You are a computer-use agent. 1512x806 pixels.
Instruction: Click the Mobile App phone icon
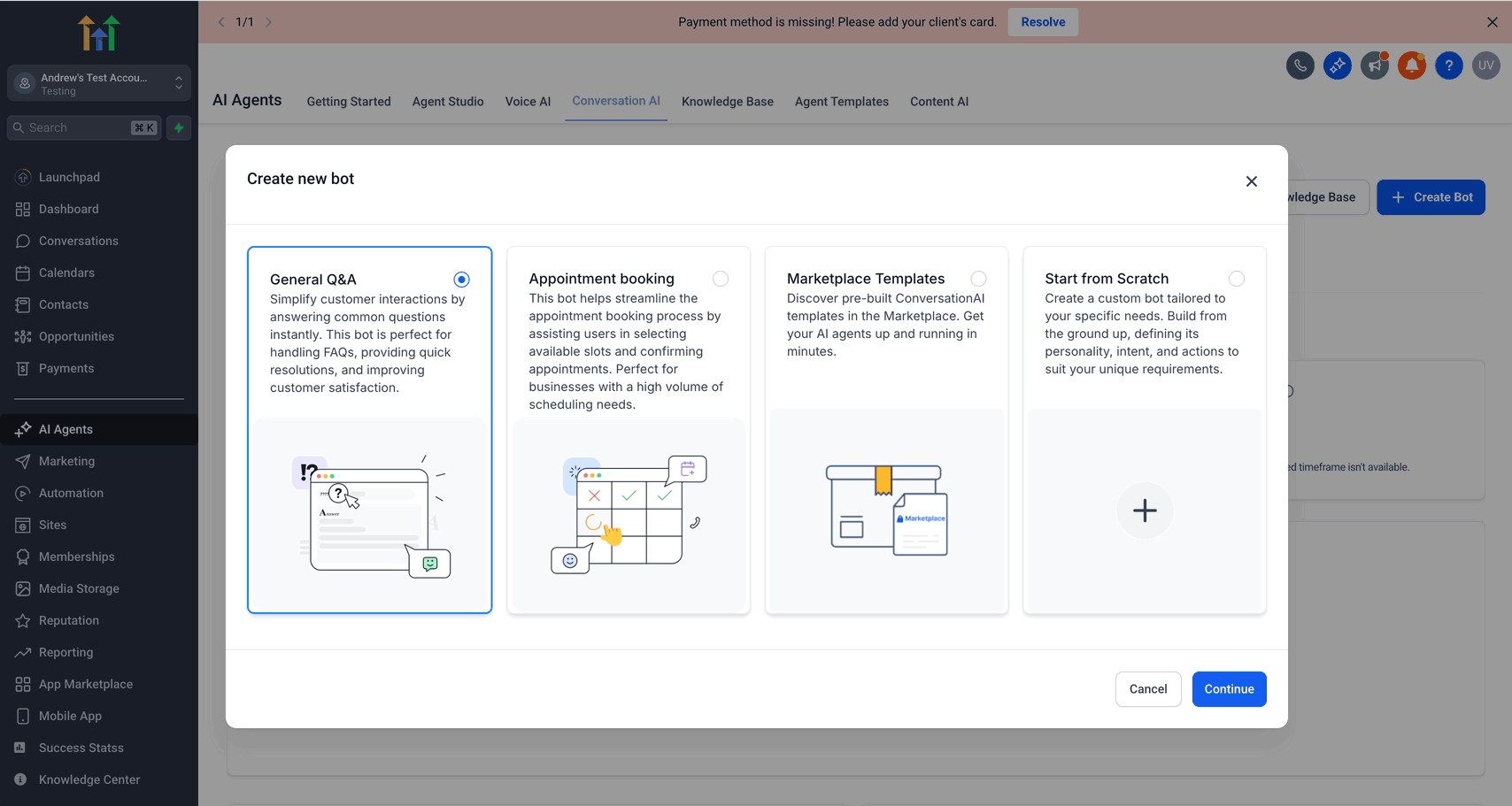23,716
